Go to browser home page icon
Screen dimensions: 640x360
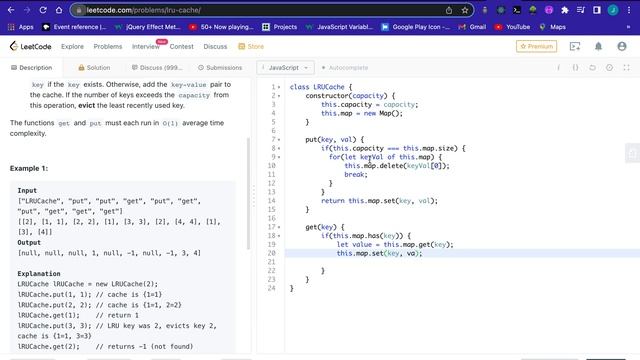tap(59, 10)
